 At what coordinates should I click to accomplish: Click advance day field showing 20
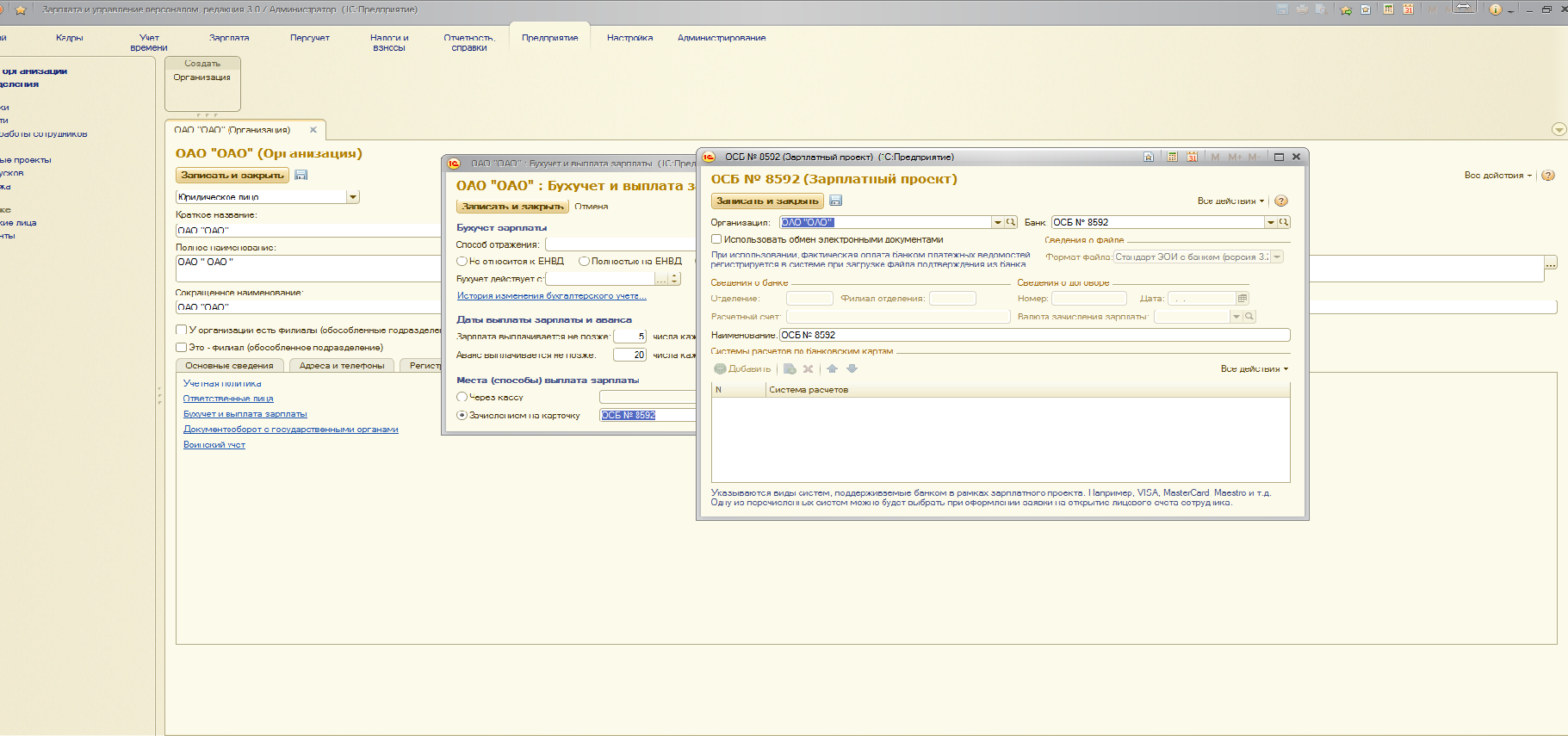point(629,355)
